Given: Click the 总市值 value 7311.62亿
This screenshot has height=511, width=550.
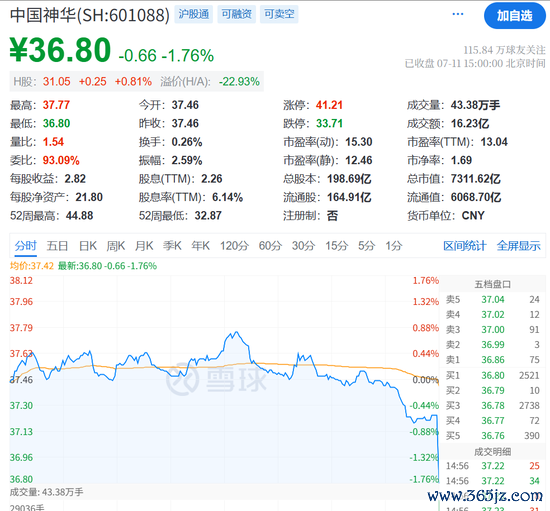Looking at the screenshot, I should pyautogui.click(x=476, y=179).
